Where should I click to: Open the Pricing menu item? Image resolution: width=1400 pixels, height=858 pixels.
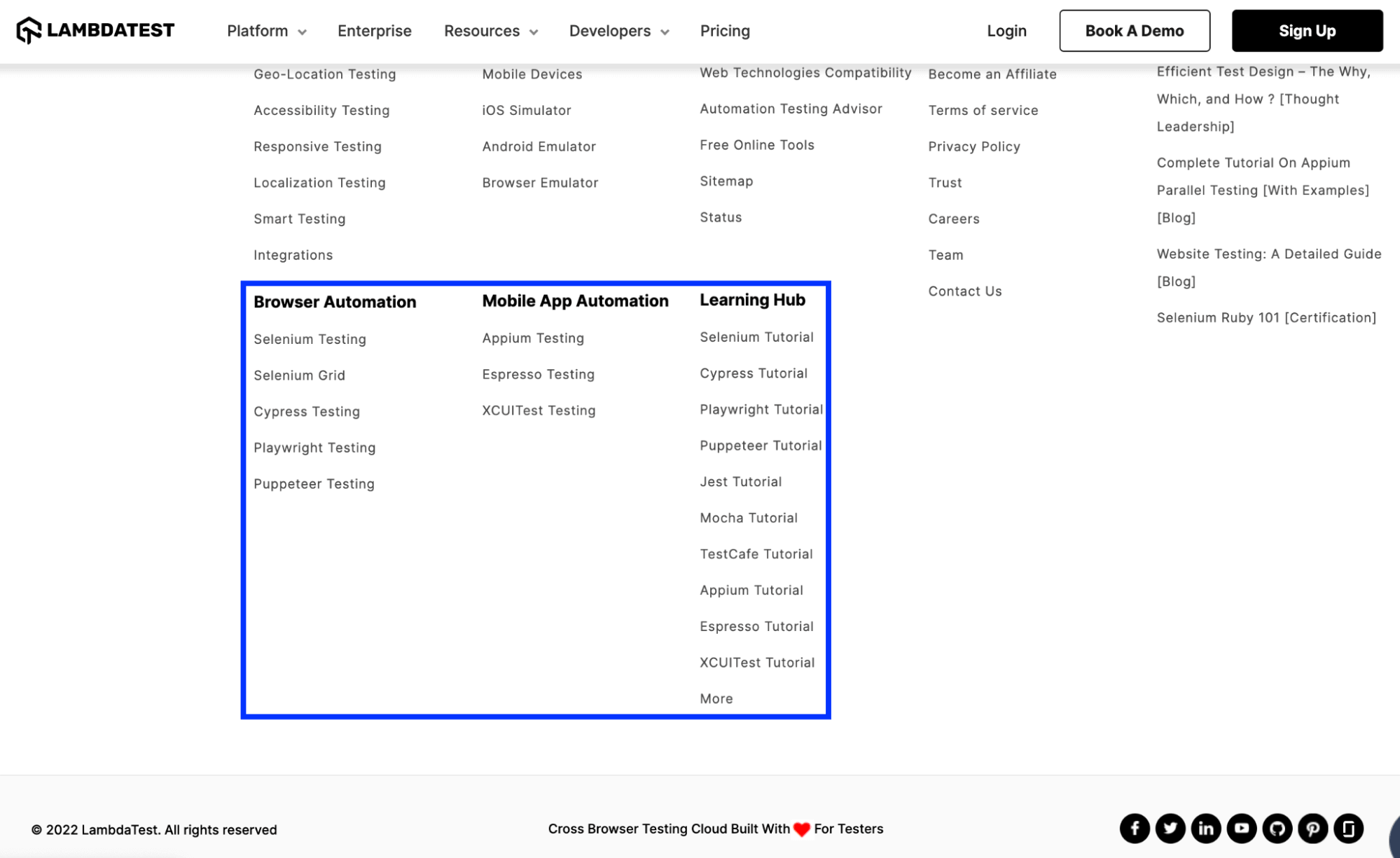click(725, 31)
